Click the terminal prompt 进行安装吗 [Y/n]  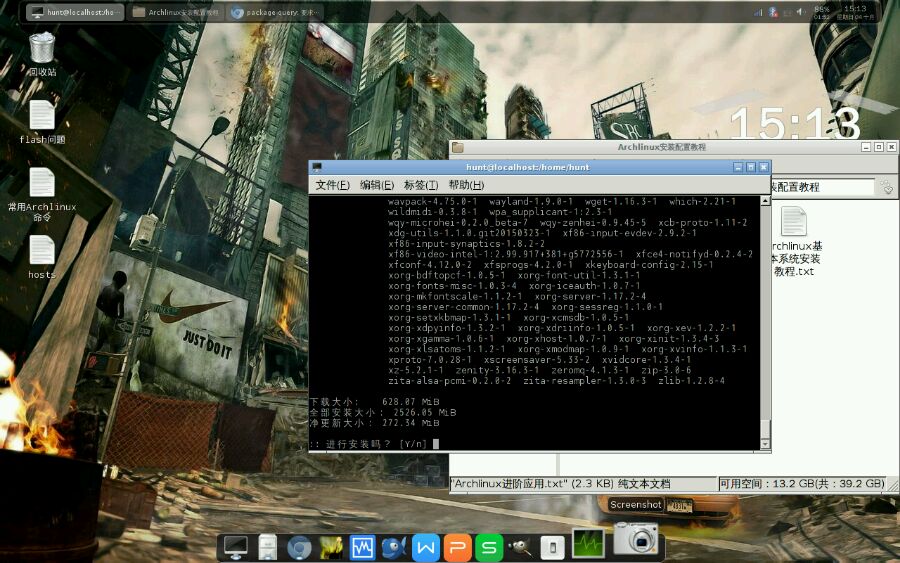click(374, 444)
